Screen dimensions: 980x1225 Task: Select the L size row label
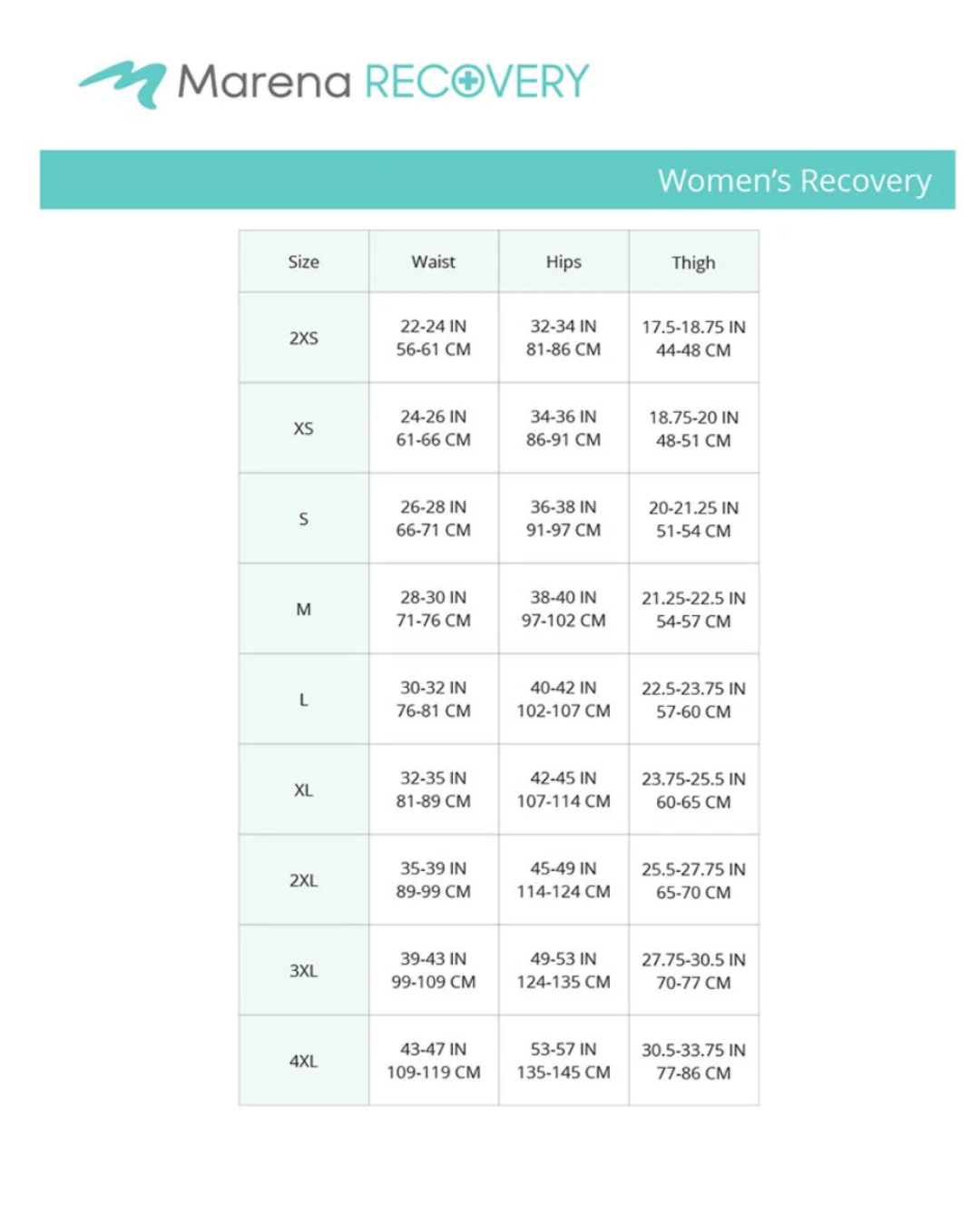pos(304,700)
